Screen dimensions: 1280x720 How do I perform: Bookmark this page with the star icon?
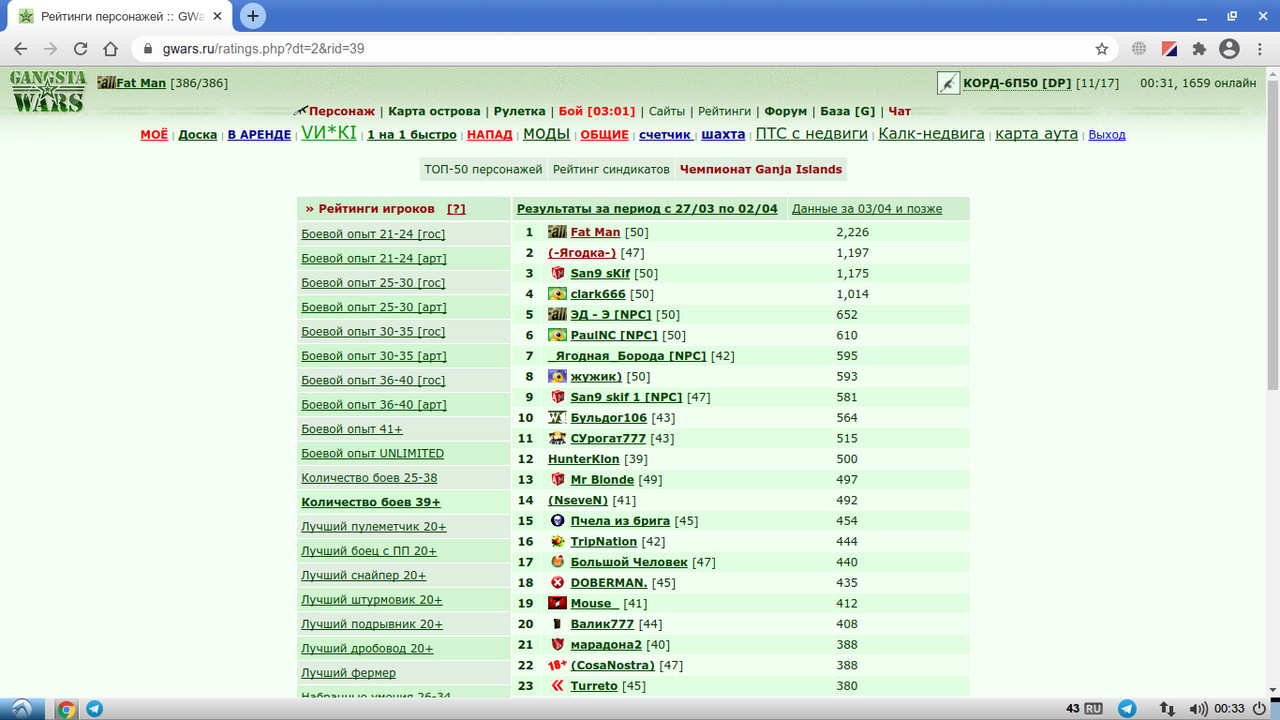click(1102, 48)
